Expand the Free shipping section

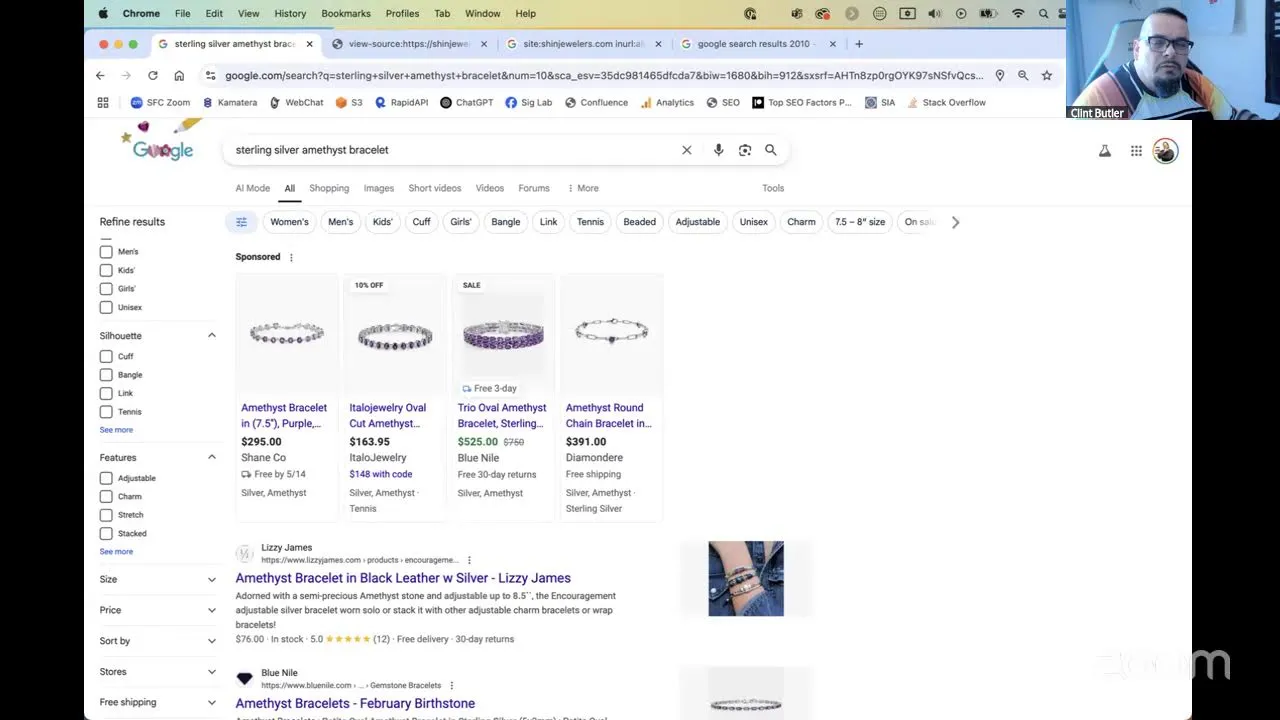click(x=158, y=702)
